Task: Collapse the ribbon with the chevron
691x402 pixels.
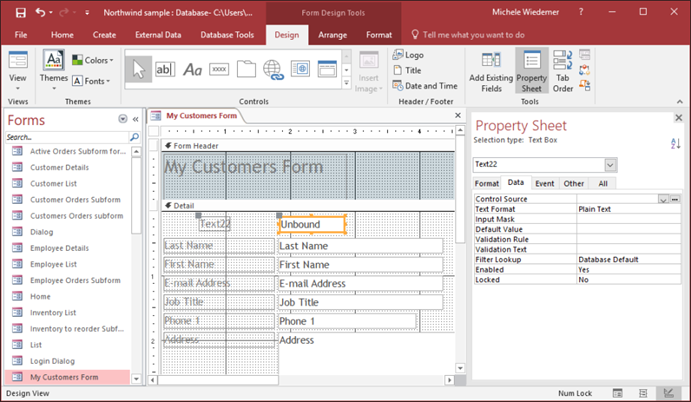Action: click(680, 101)
